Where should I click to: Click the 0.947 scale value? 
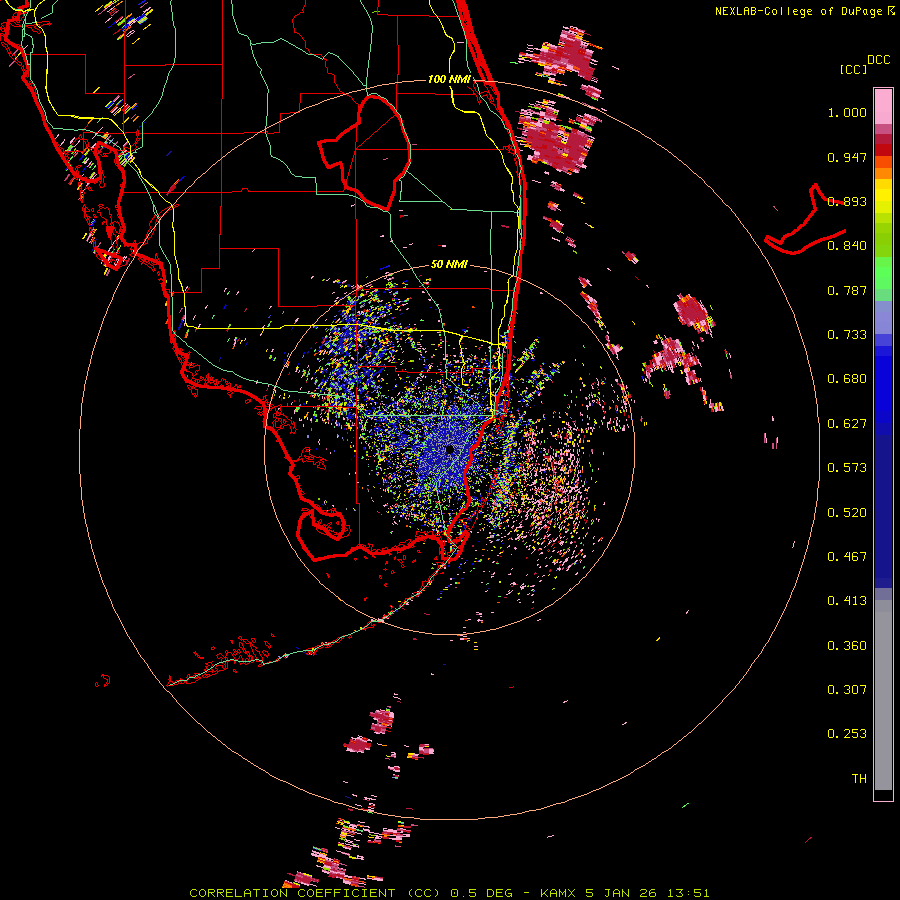point(847,157)
